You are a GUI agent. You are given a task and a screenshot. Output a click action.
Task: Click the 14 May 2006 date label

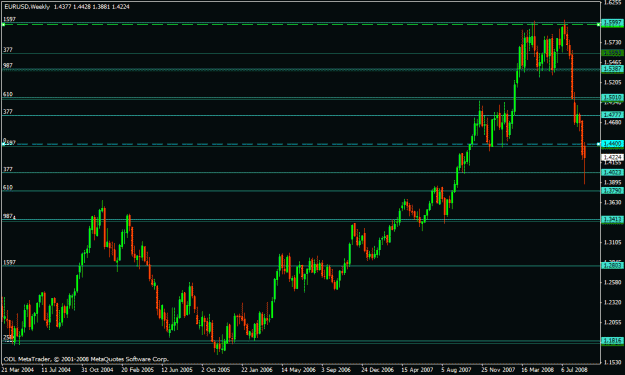tap(298, 370)
